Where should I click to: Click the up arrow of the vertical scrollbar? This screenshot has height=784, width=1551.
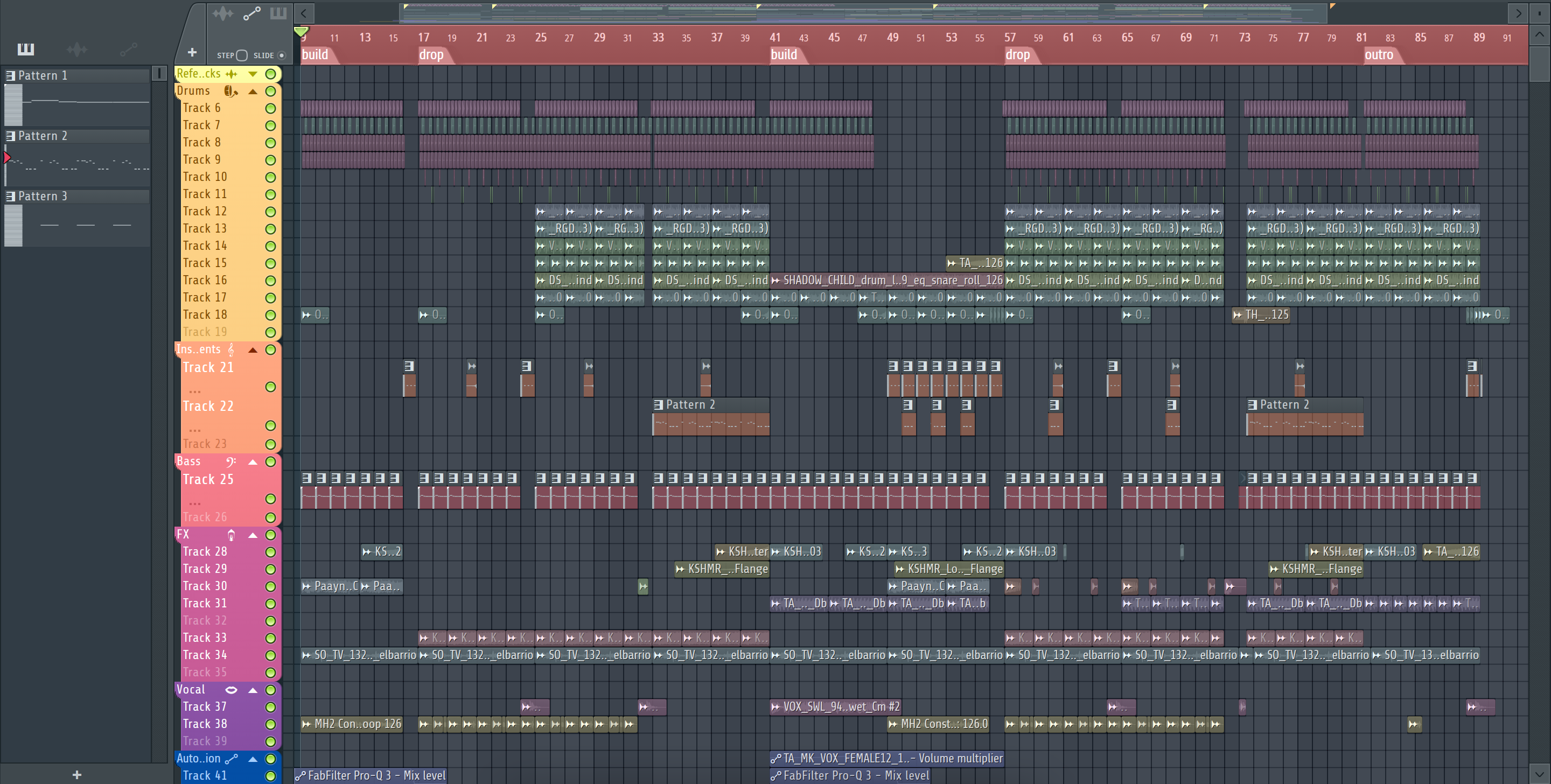pyautogui.click(x=1539, y=35)
